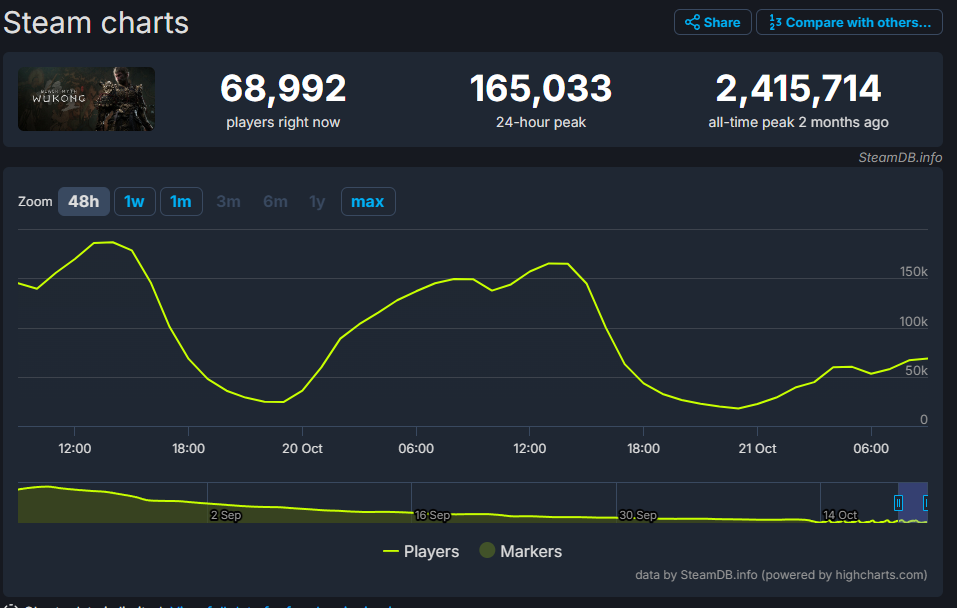This screenshot has width=957, height=608.
Task: Click the 165,033 peak value
Action: tap(541, 89)
